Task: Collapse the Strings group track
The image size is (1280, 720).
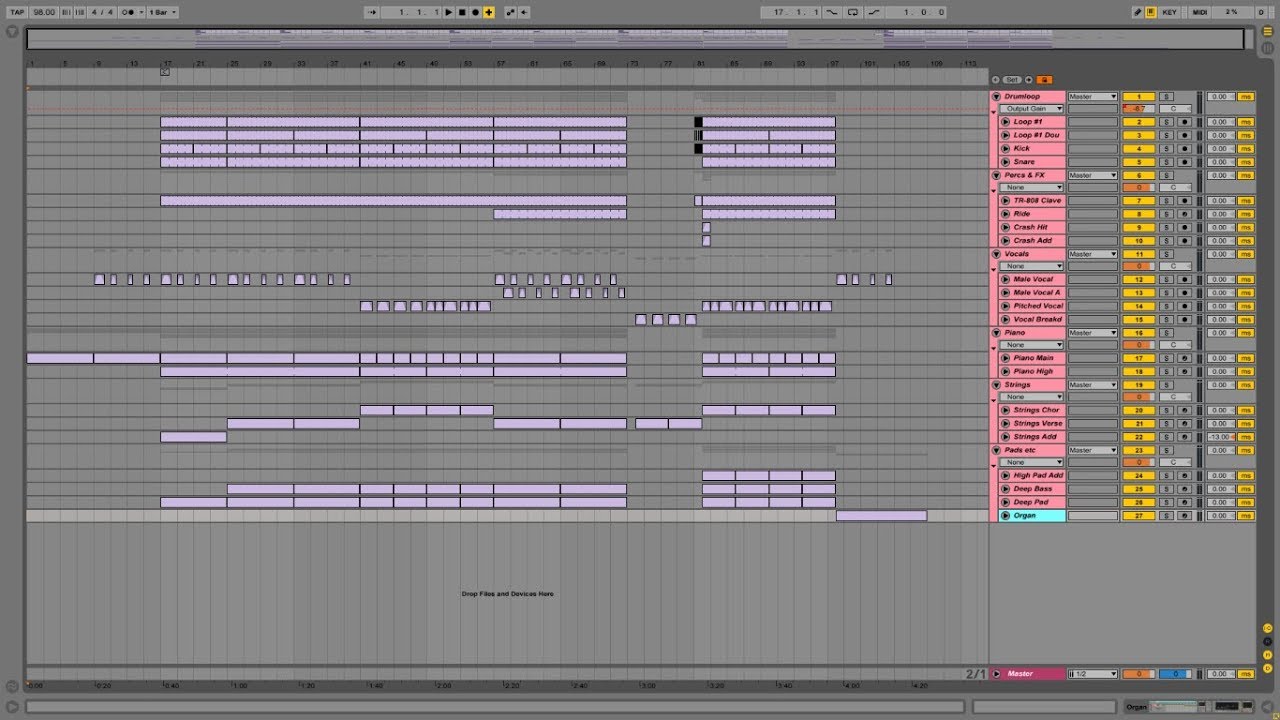Action: (996, 385)
